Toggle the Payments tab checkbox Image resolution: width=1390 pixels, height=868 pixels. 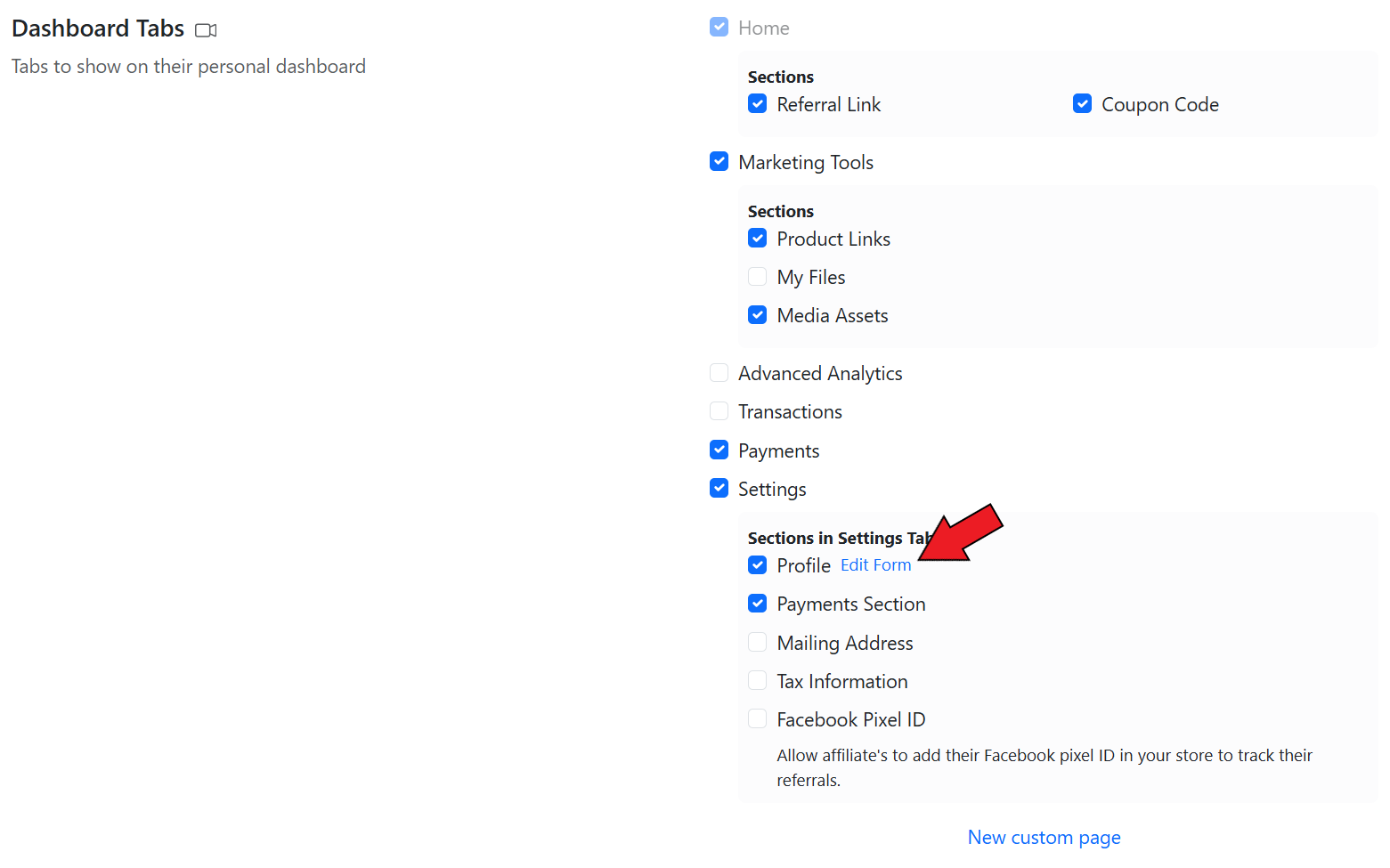point(719,450)
